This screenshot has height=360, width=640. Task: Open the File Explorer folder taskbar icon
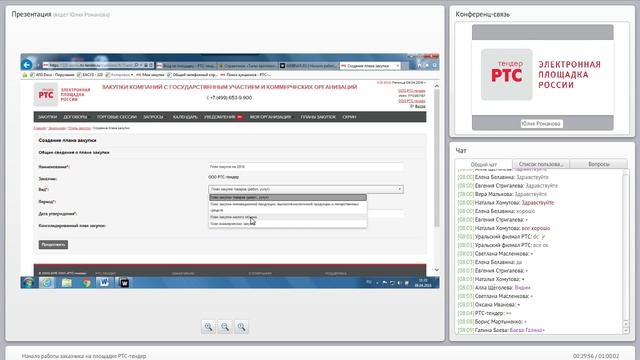click(x=67, y=282)
